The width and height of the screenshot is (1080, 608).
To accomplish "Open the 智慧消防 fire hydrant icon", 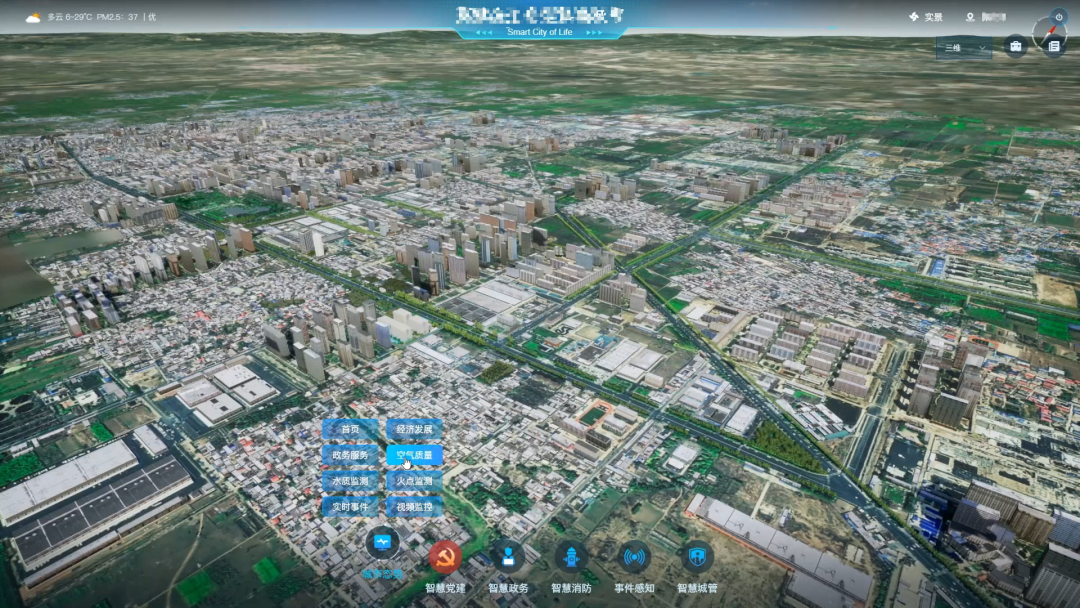I will 571,557.
